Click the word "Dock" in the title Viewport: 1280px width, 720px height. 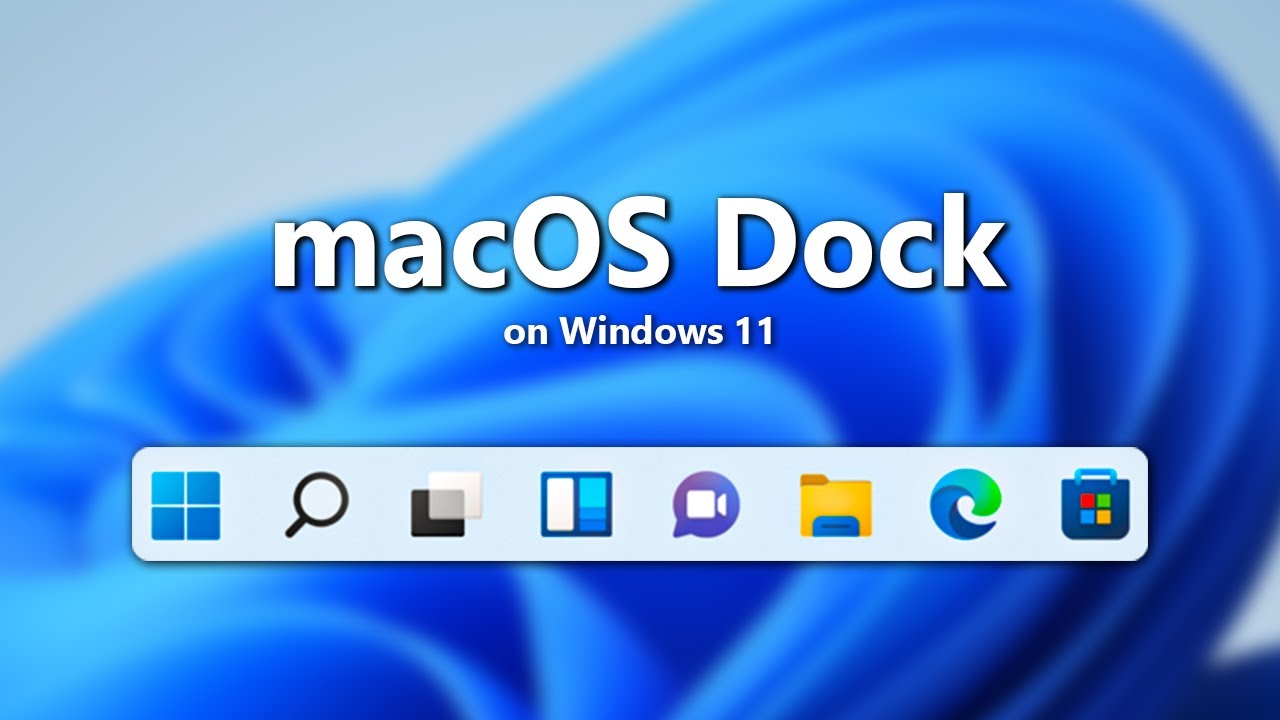pyautogui.click(x=860, y=247)
